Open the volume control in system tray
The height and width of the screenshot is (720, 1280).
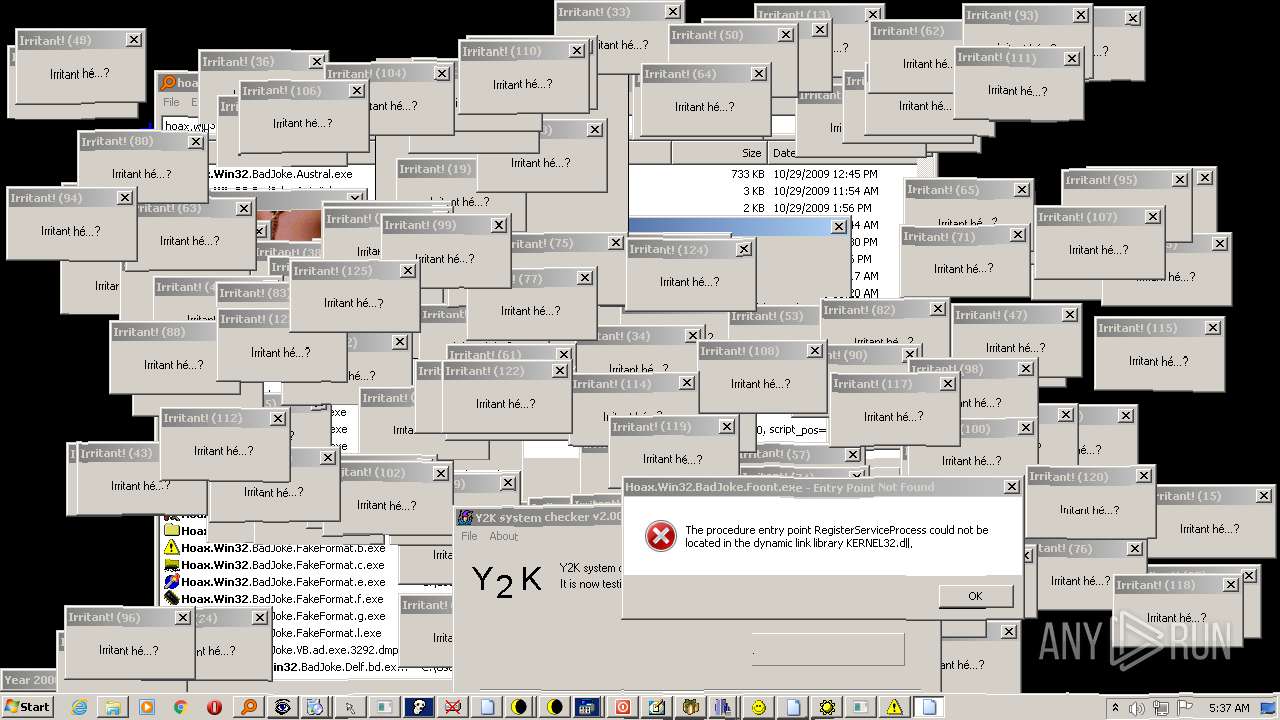coord(1136,708)
